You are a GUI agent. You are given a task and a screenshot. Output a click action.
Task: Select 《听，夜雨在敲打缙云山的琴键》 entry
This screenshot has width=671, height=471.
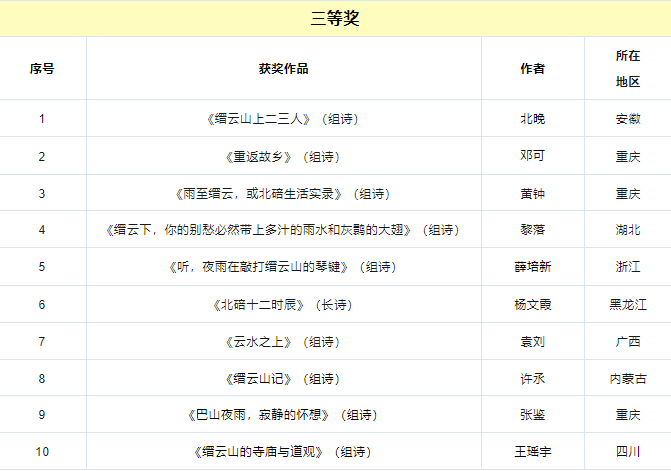(263, 267)
